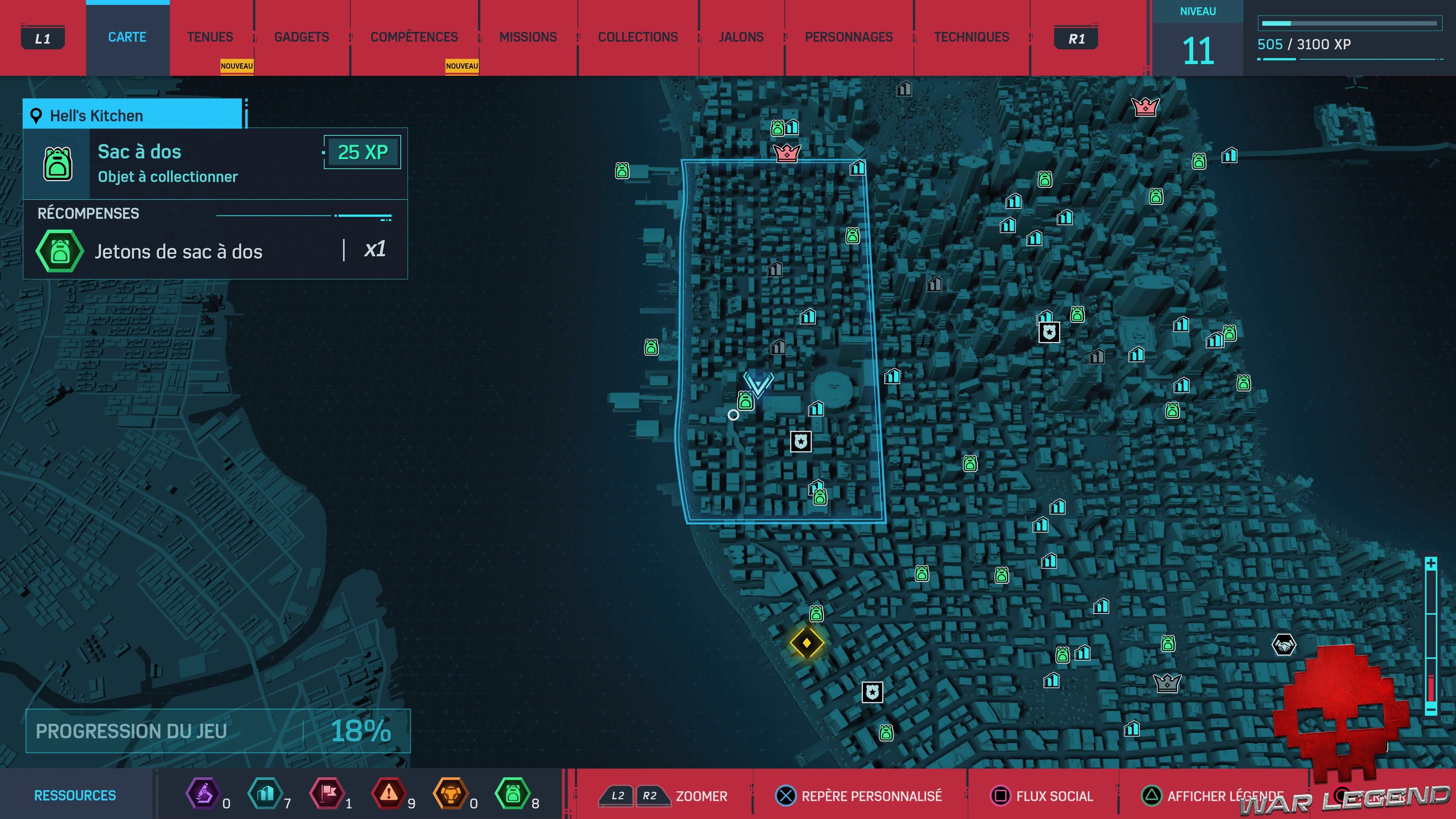Switch to the Compétences tab
The width and height of the screenshot is (1456, 819).
pyautogui.click(x=414, y=37)
